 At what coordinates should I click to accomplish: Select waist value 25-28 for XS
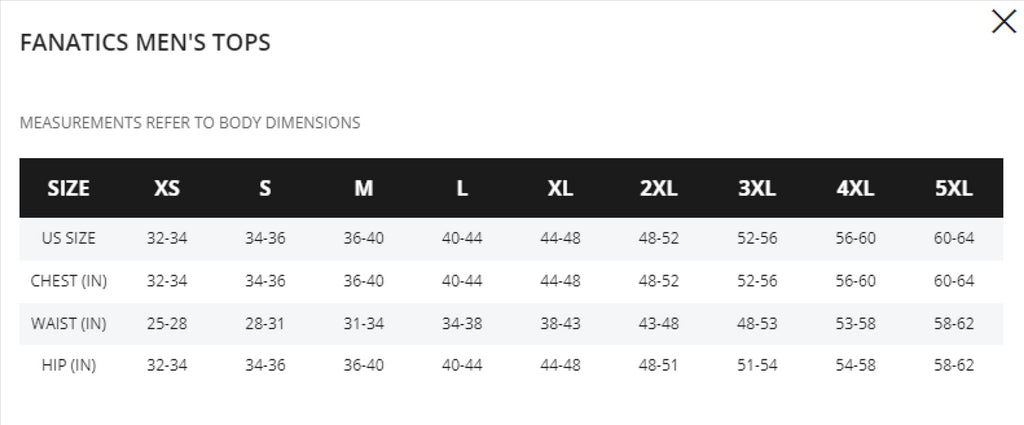pyautogui.click(x=167, y=323)
